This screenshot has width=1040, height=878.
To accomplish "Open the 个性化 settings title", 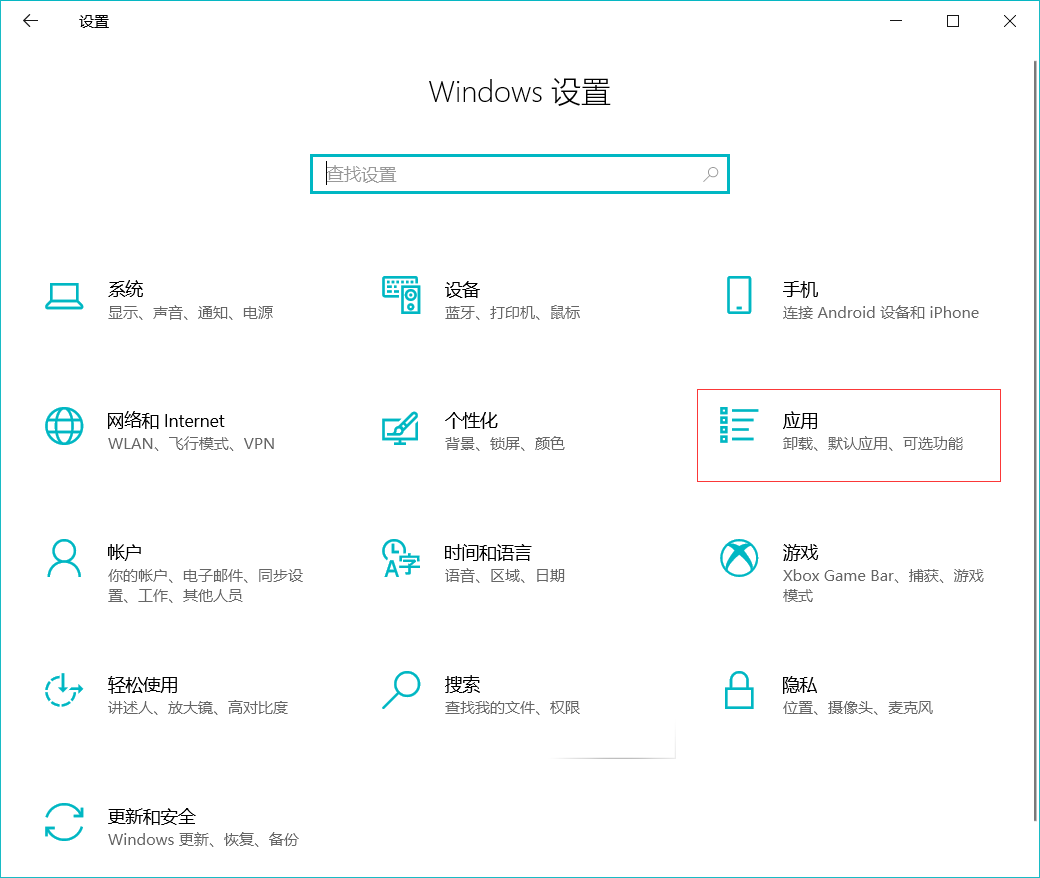I will 471,421.
